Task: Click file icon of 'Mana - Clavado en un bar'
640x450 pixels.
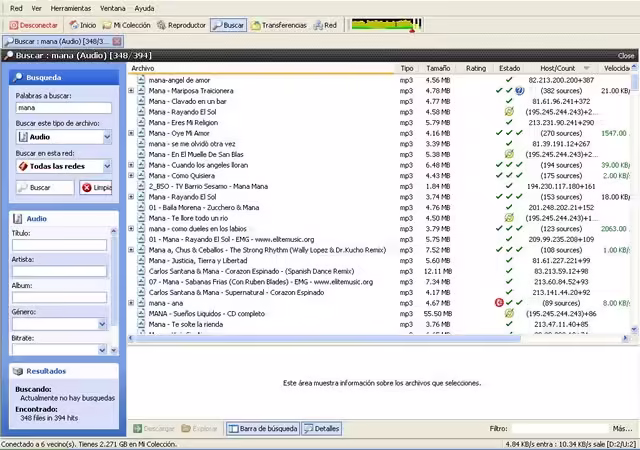Action: point(141,101)
